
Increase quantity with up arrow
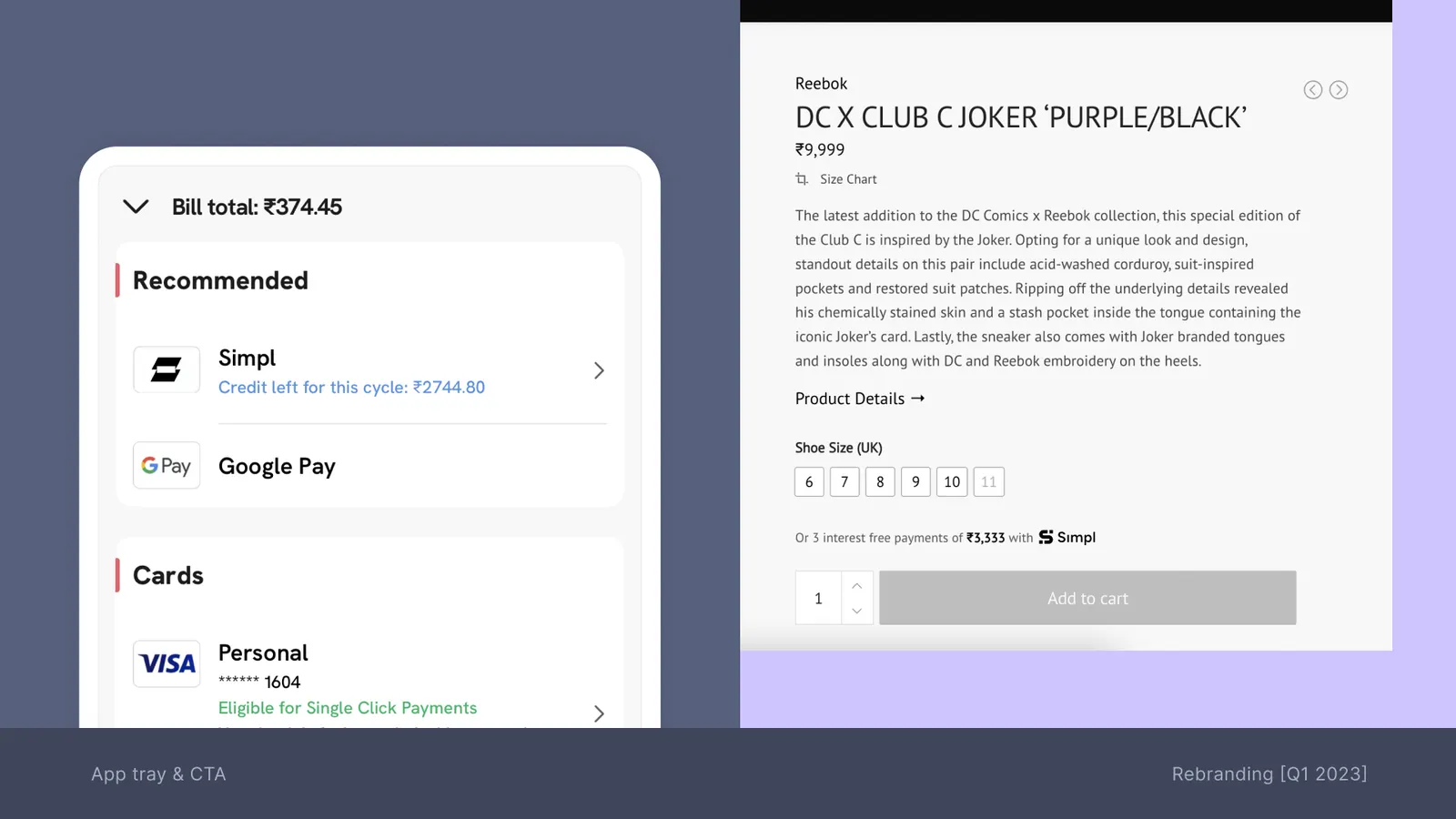pos(857,585)
